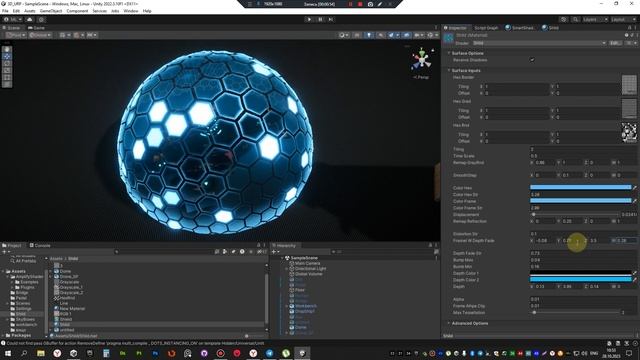Click the eyedropper next to Color Hex

click(634, 187)
